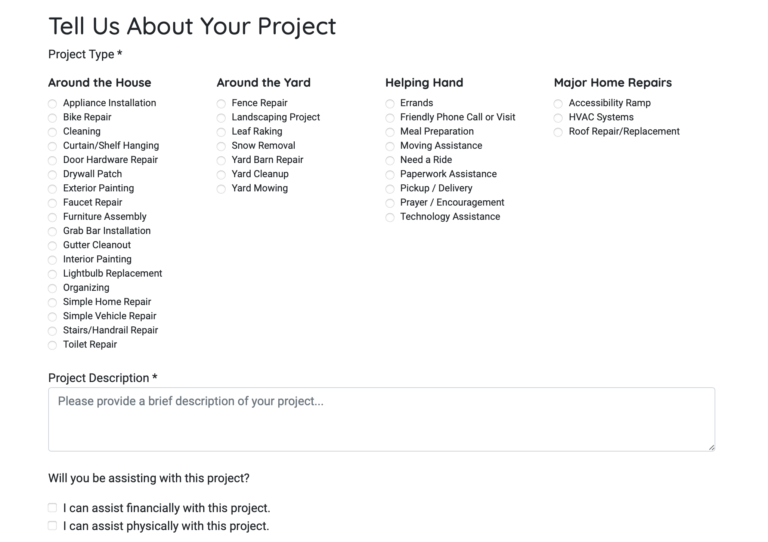
Task: Choose Meal Preparation option
Action: (x=390, y=132)
